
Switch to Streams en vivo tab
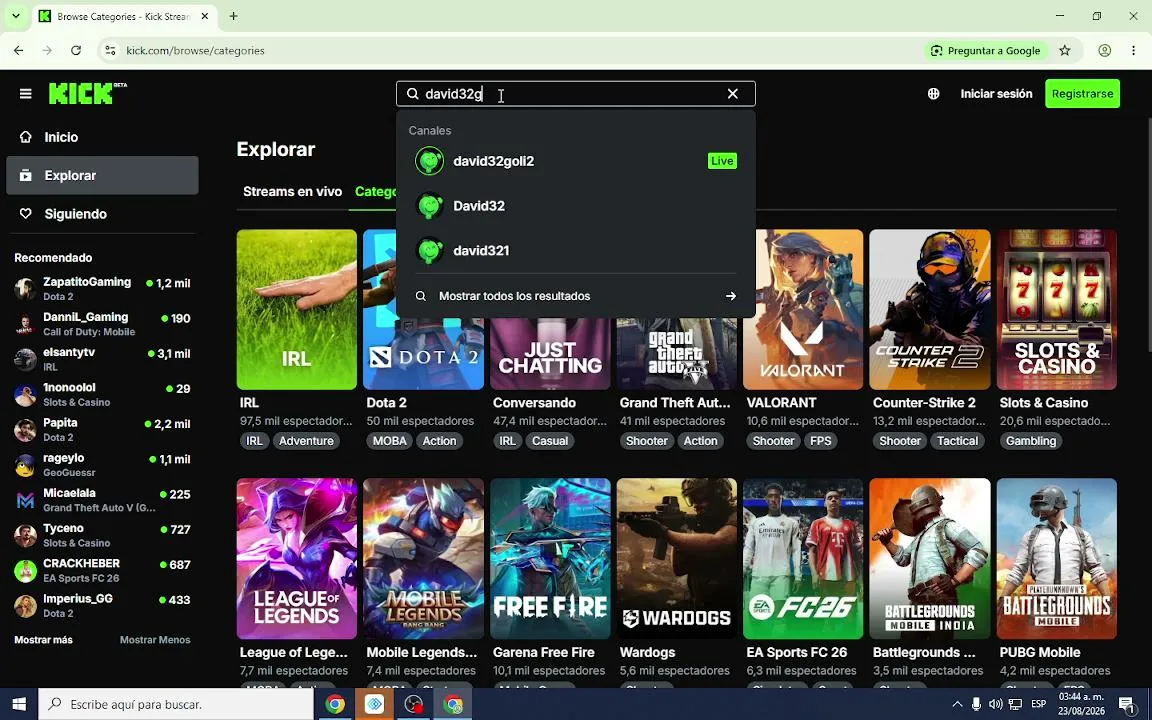(x=292, y=191)
